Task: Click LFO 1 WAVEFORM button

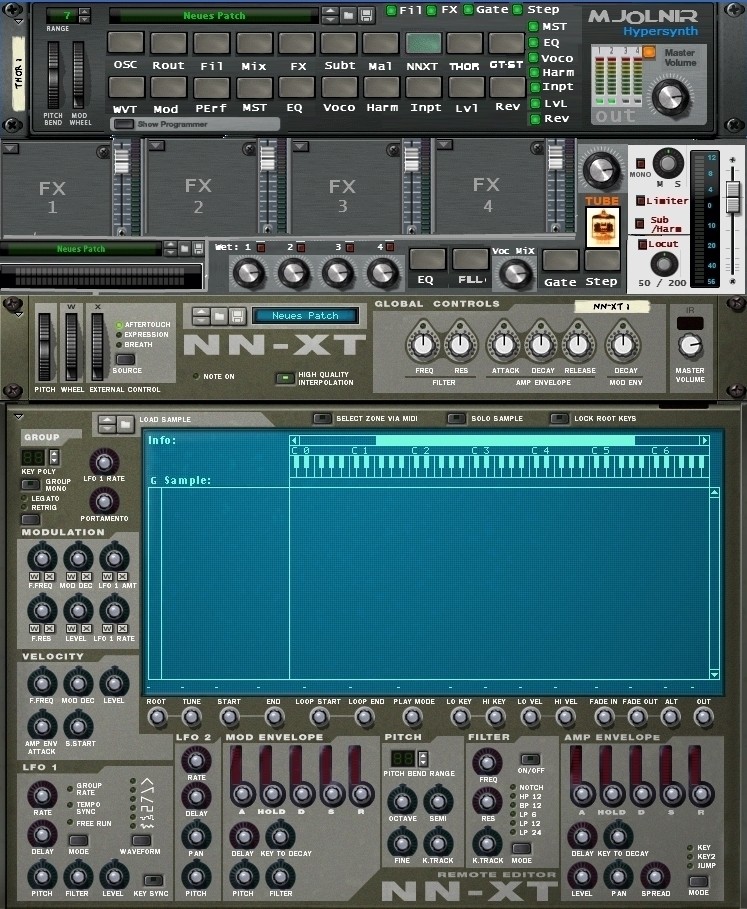Action: click(141, 839)
